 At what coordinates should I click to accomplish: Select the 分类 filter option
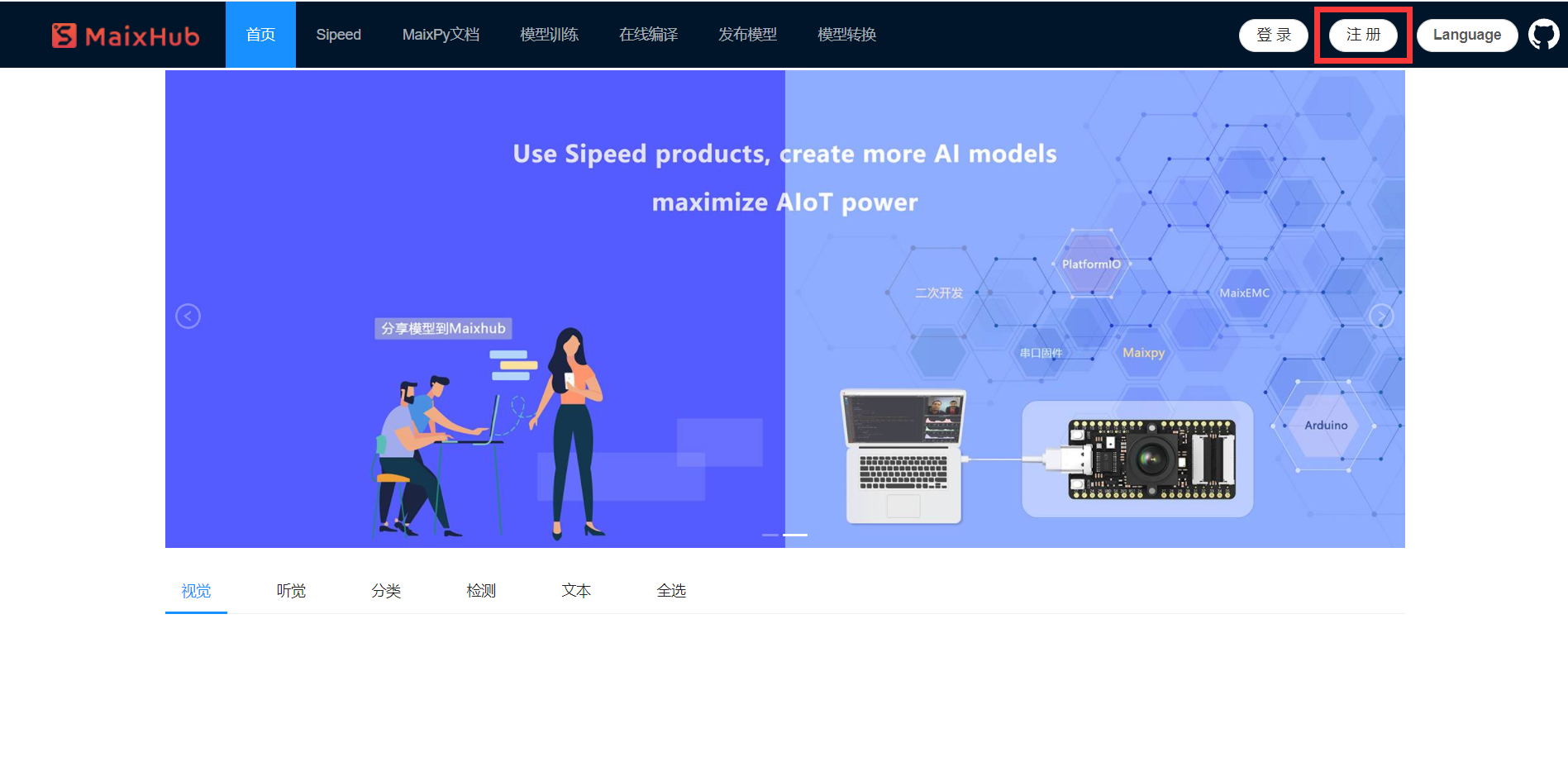point(386,591)
